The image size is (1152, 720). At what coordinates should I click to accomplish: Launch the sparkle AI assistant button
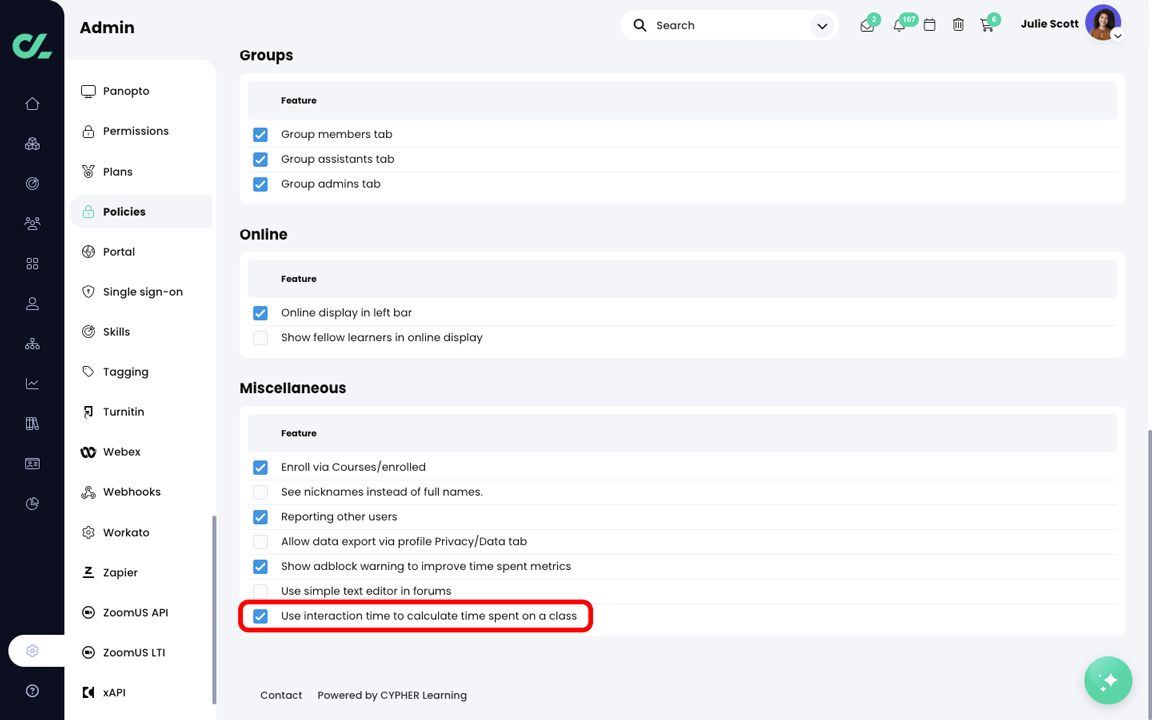(x=1108, y=680)
